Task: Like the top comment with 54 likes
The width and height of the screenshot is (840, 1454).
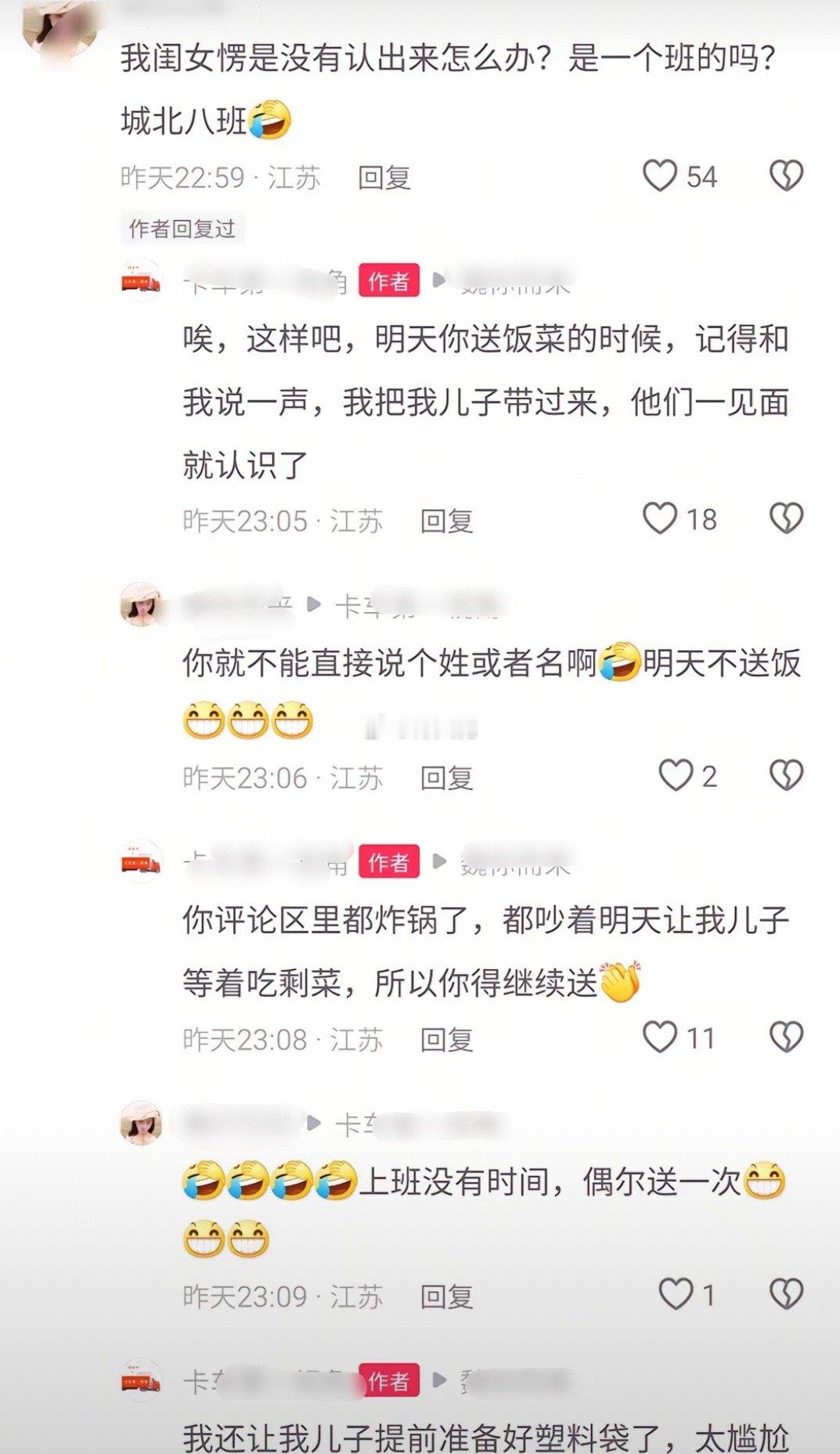Action: point(659,175)
